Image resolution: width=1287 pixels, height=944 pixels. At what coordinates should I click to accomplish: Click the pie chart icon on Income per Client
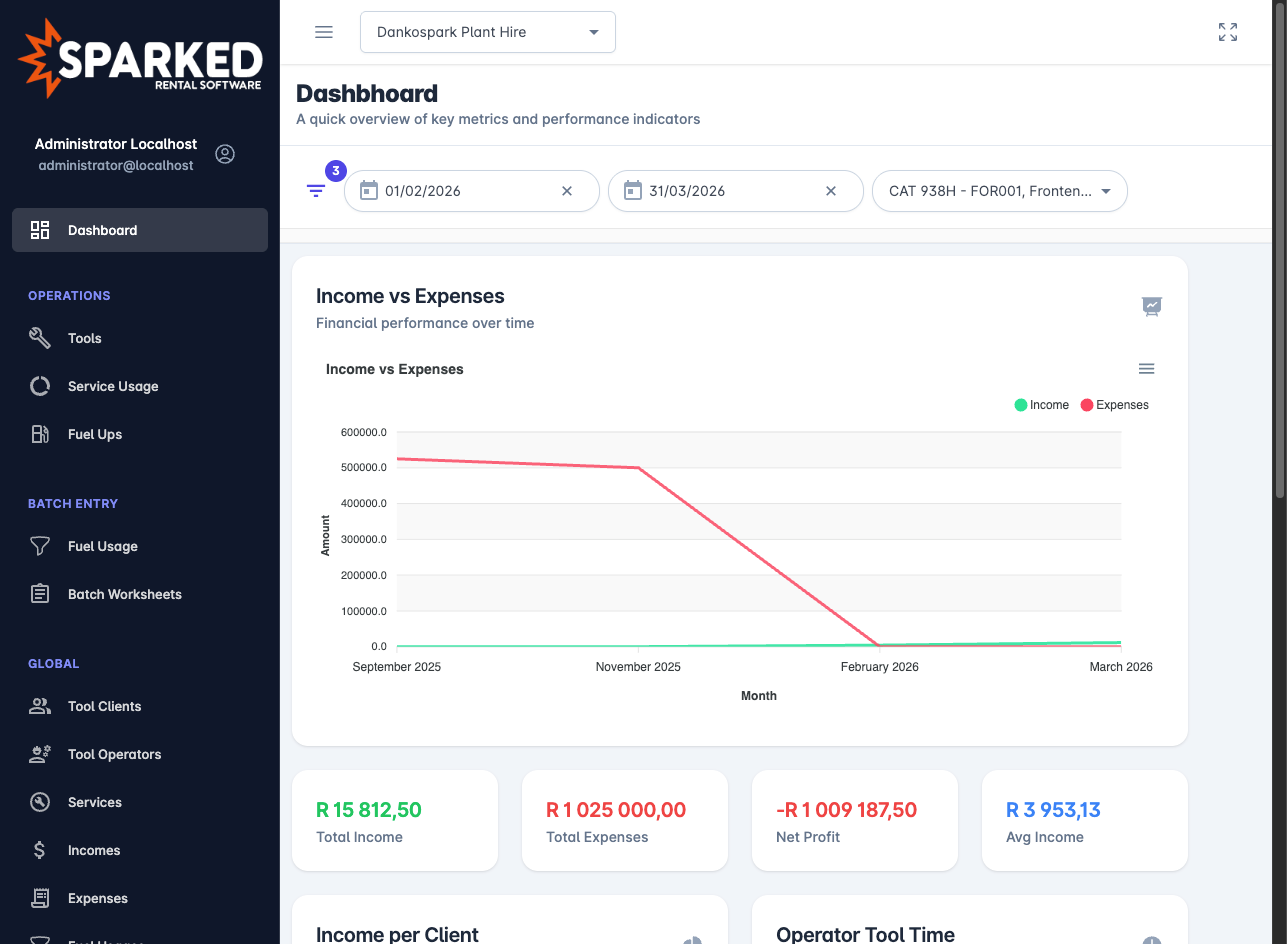coord(691,941)
